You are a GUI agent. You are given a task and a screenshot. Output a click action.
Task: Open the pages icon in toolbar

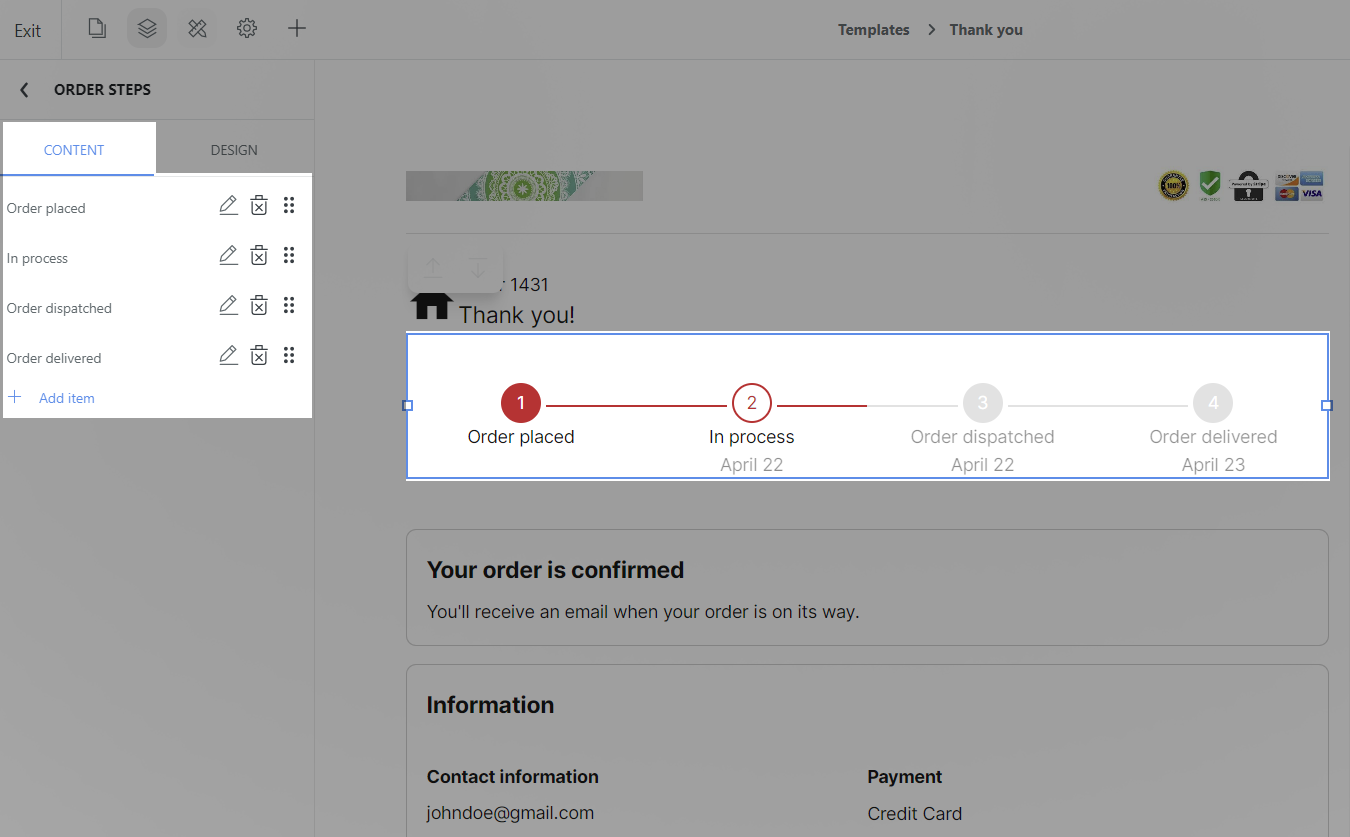click(x=97, y=29)
